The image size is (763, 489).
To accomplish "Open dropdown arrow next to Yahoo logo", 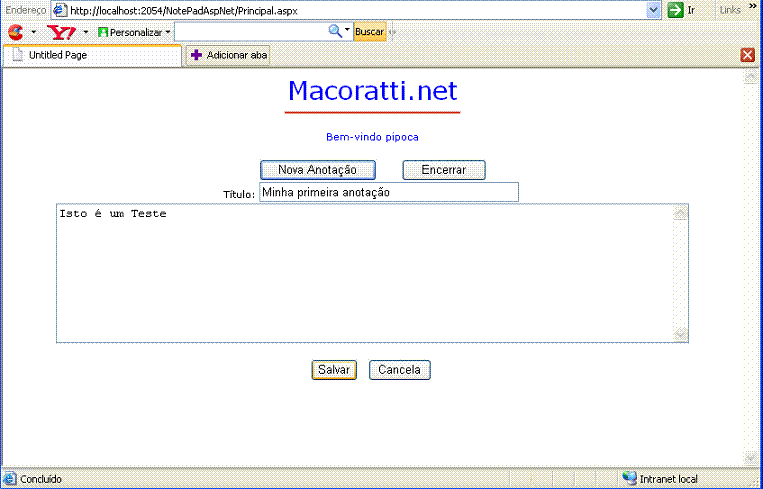I will 86,33.
